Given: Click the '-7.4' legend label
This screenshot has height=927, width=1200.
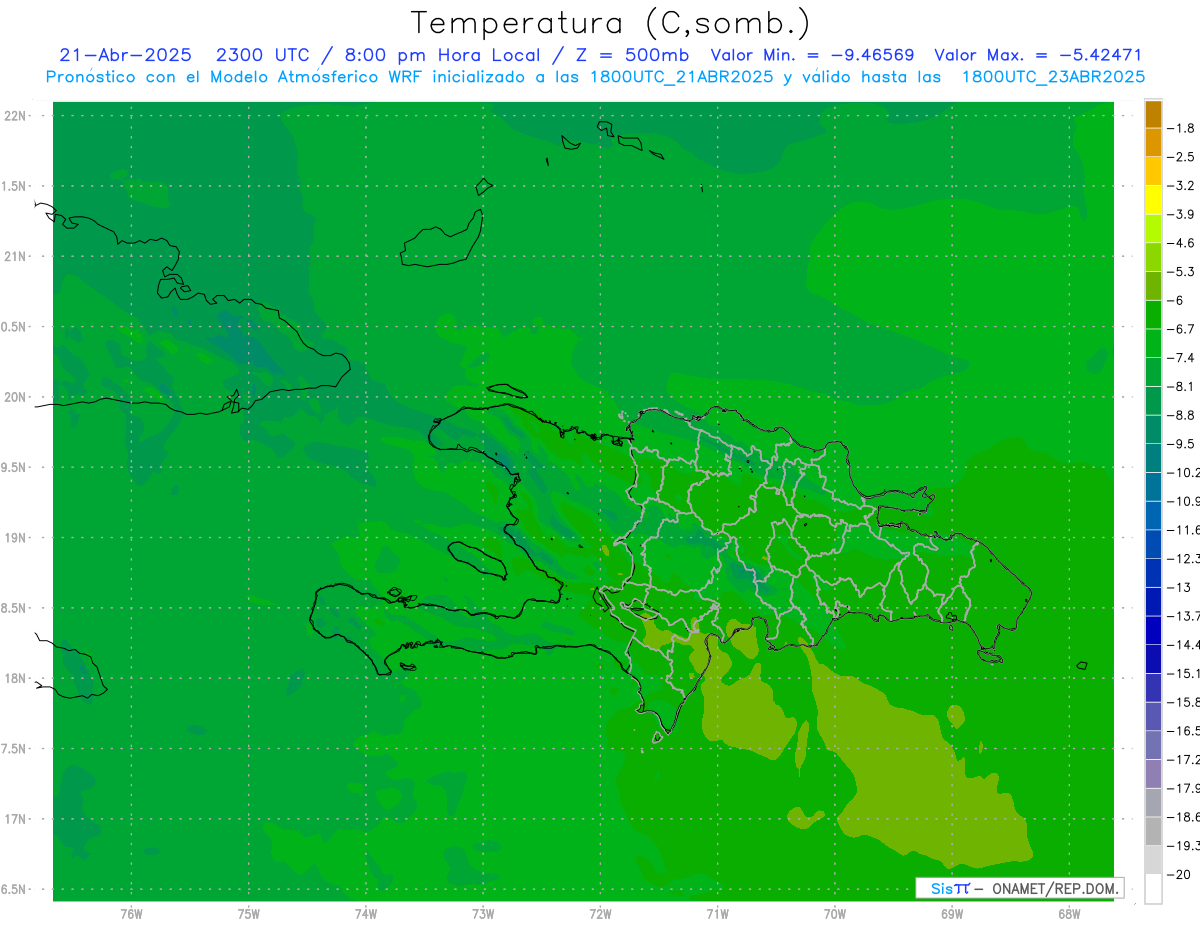Looking at the screenshot, I should click(x=1181, y=357).
